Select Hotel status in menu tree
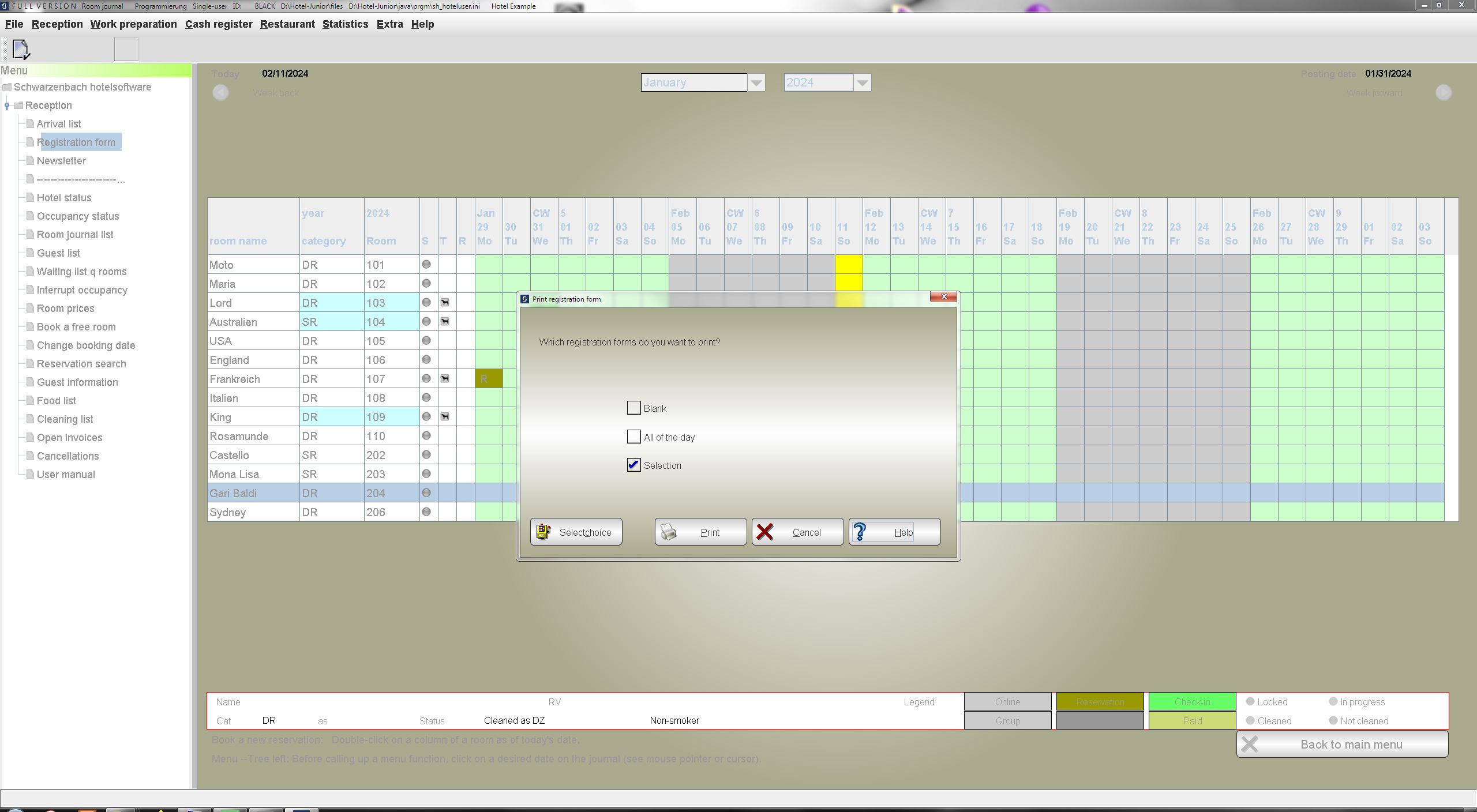Screen dimensions: 1477x812 pyautogui.click(x=64, y=197)
